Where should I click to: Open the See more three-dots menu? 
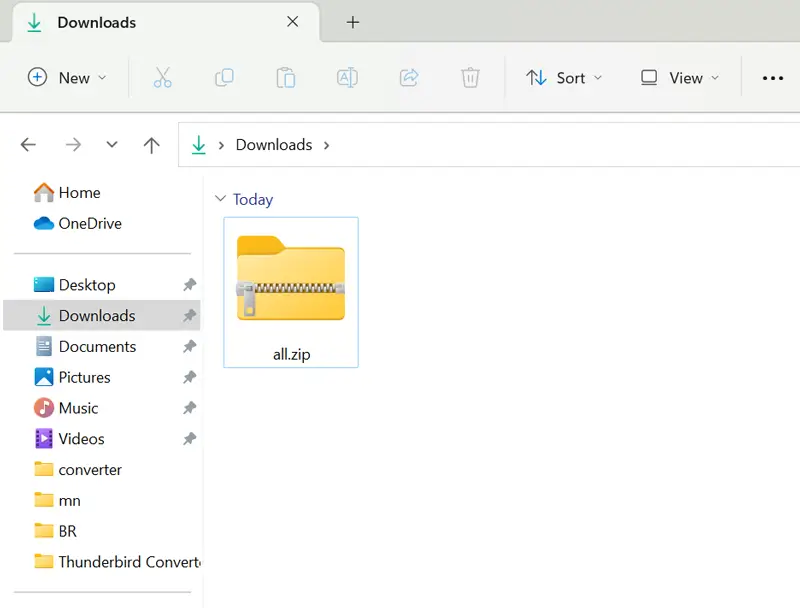pyautogui.click(x=772, y=78)
